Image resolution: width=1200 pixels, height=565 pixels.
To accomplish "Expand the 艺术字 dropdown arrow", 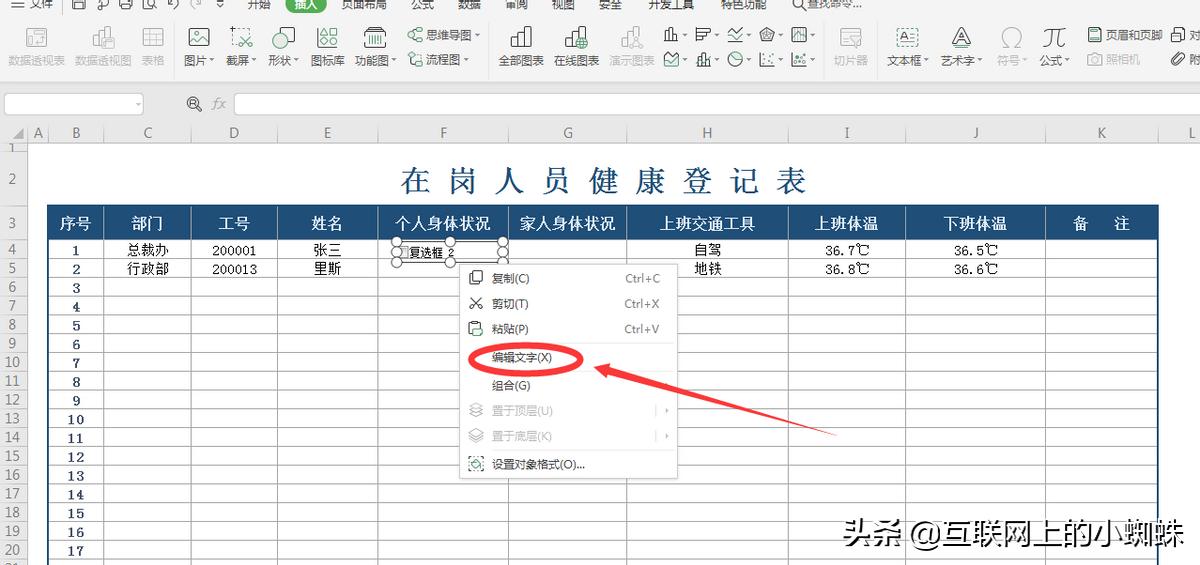I will (980, 60).
